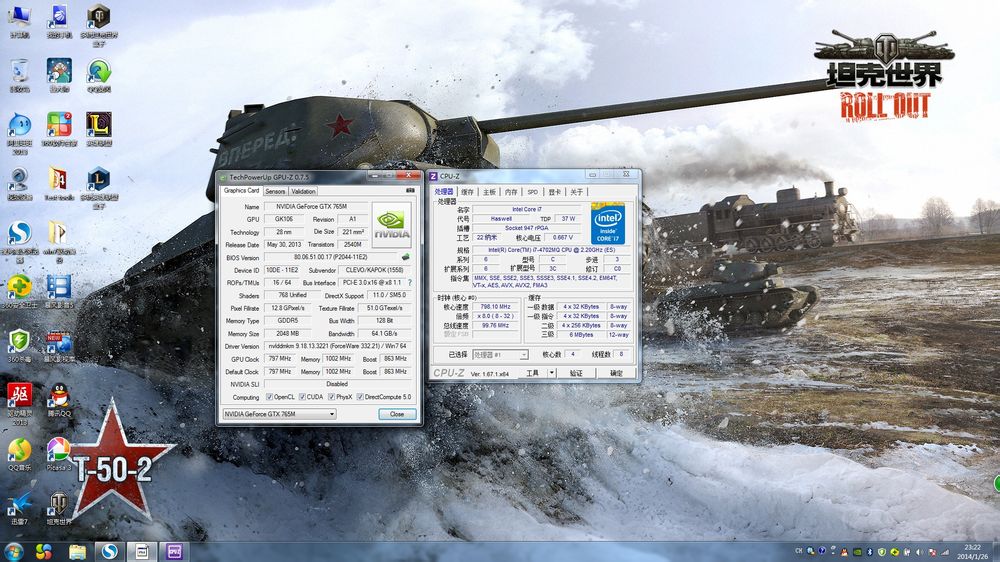Click the Driver Version field in GPU-Z
Image resolution: width=1000 pixels, height=562 pixels.
[x=337, y=346]
